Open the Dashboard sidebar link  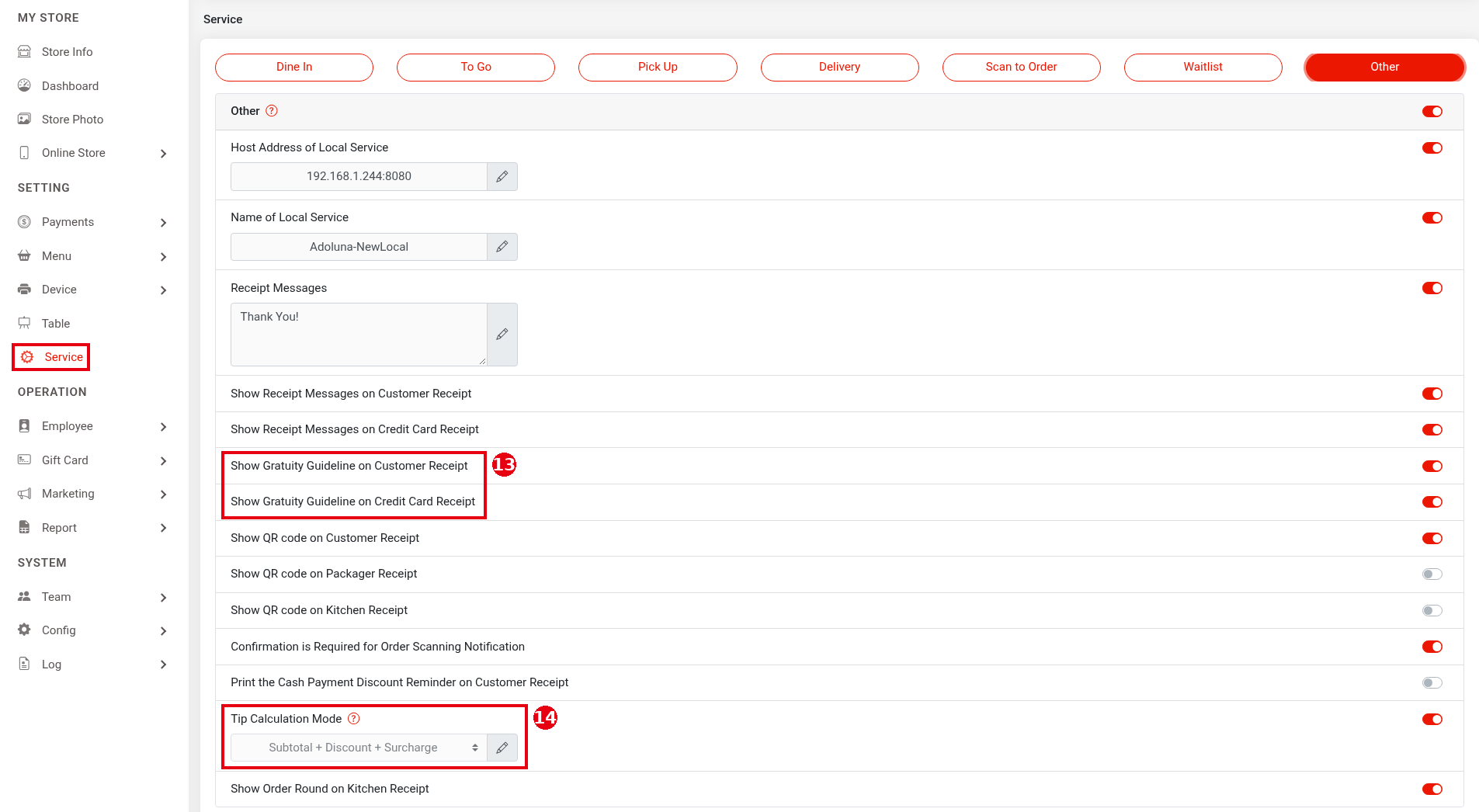pos(70,86)
